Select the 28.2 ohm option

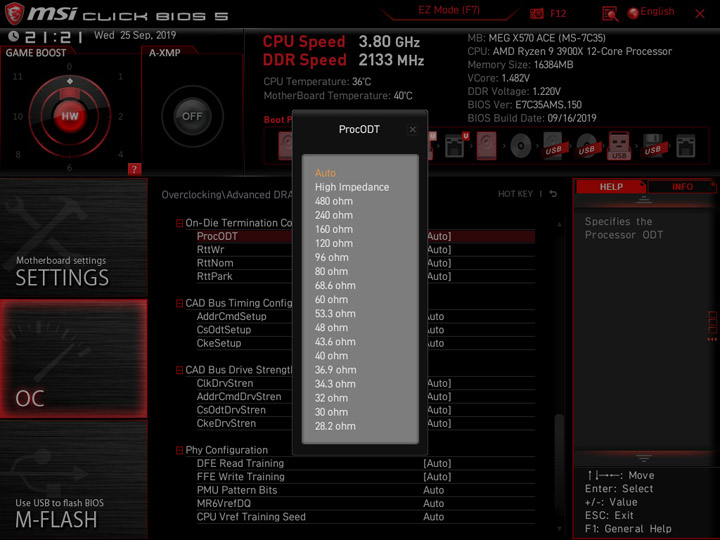[335, 426]
